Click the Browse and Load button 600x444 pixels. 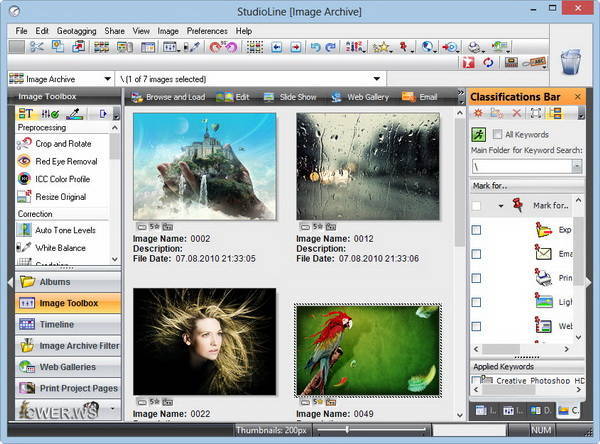pyautogui.click(x=168, y=97)
